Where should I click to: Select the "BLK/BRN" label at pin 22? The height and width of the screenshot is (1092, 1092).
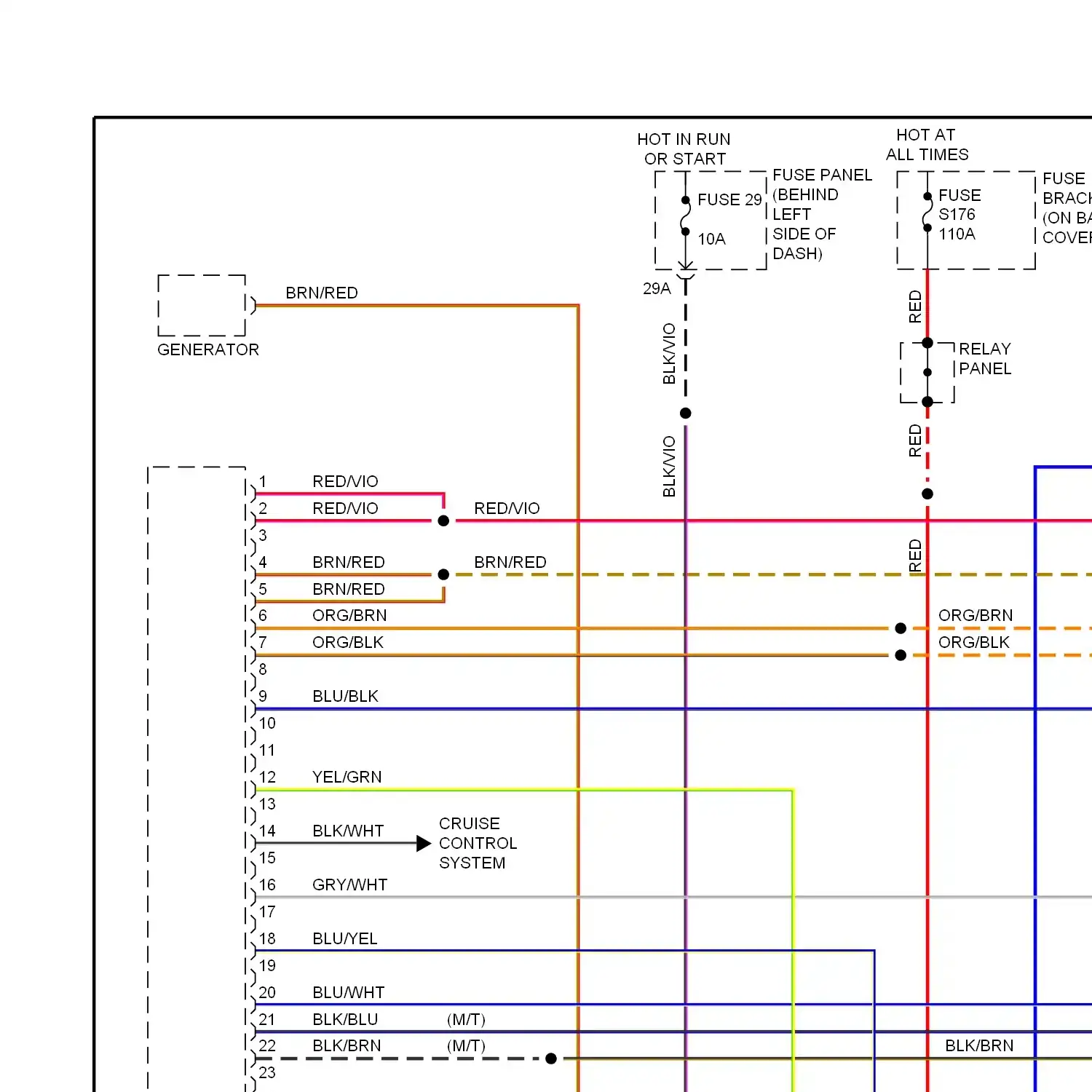click(x=347, y=1045)
